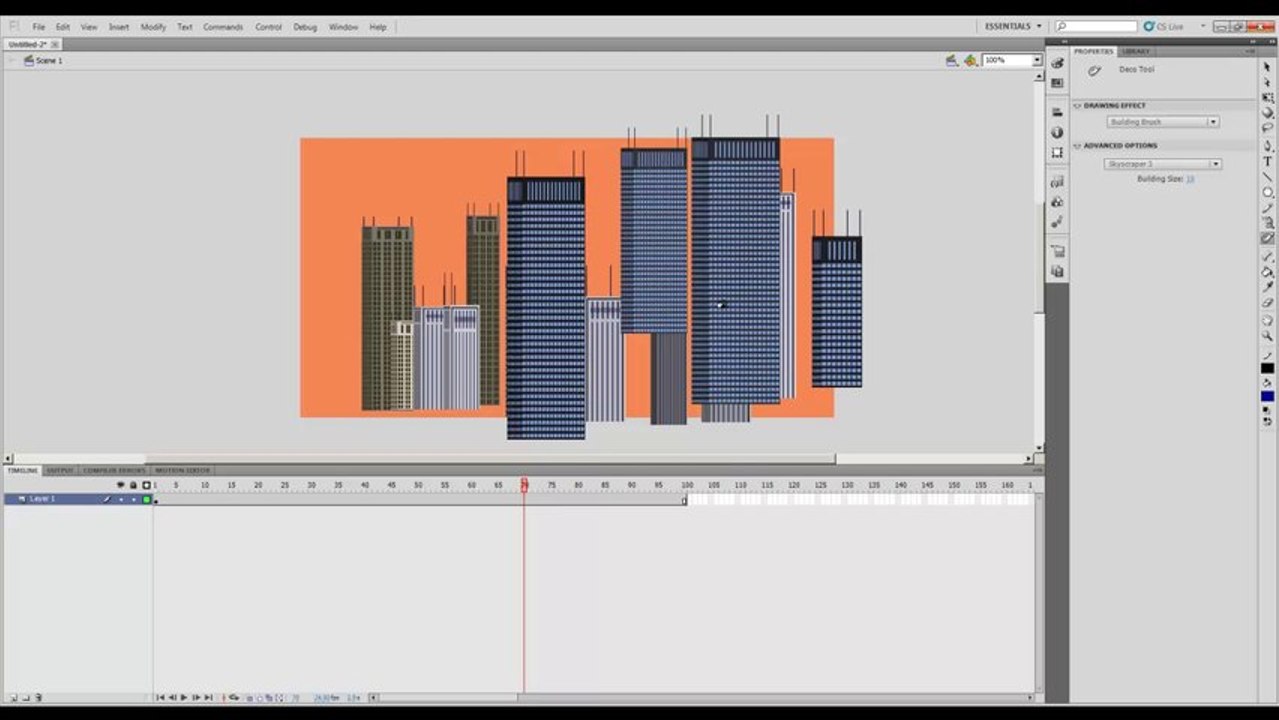This screenshot has height=720, width=1279.
Task: Select the highlighted Deco tool
Action: [x=1267, y=238]
